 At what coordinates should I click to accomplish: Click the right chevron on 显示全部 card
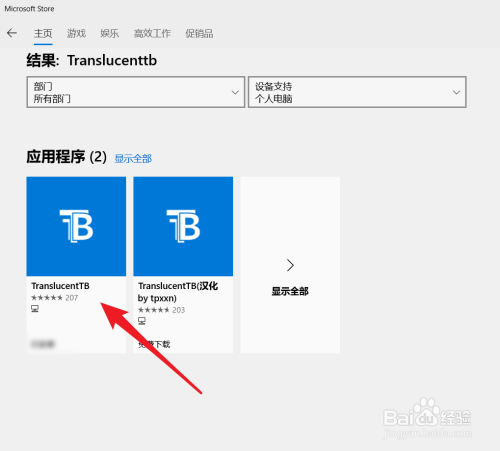click(290, 265)
